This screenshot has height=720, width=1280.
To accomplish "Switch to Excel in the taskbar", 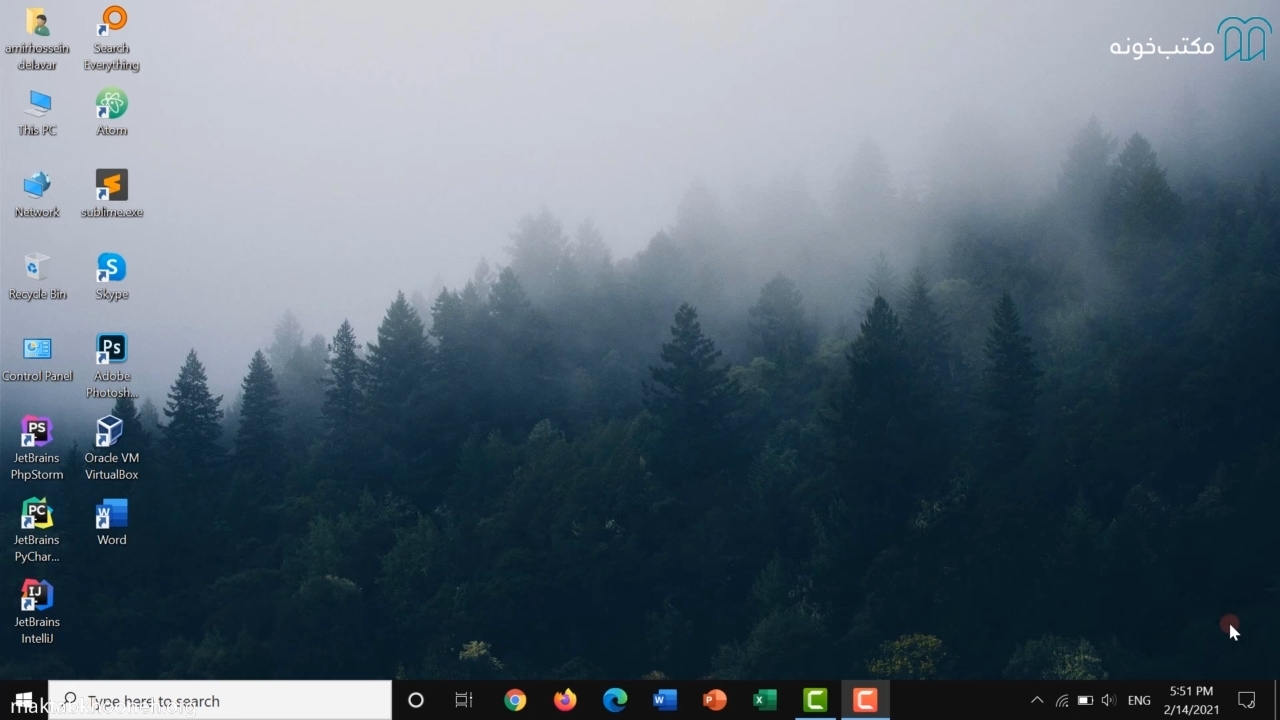I will pyautogui.click(x=765, y=700).
